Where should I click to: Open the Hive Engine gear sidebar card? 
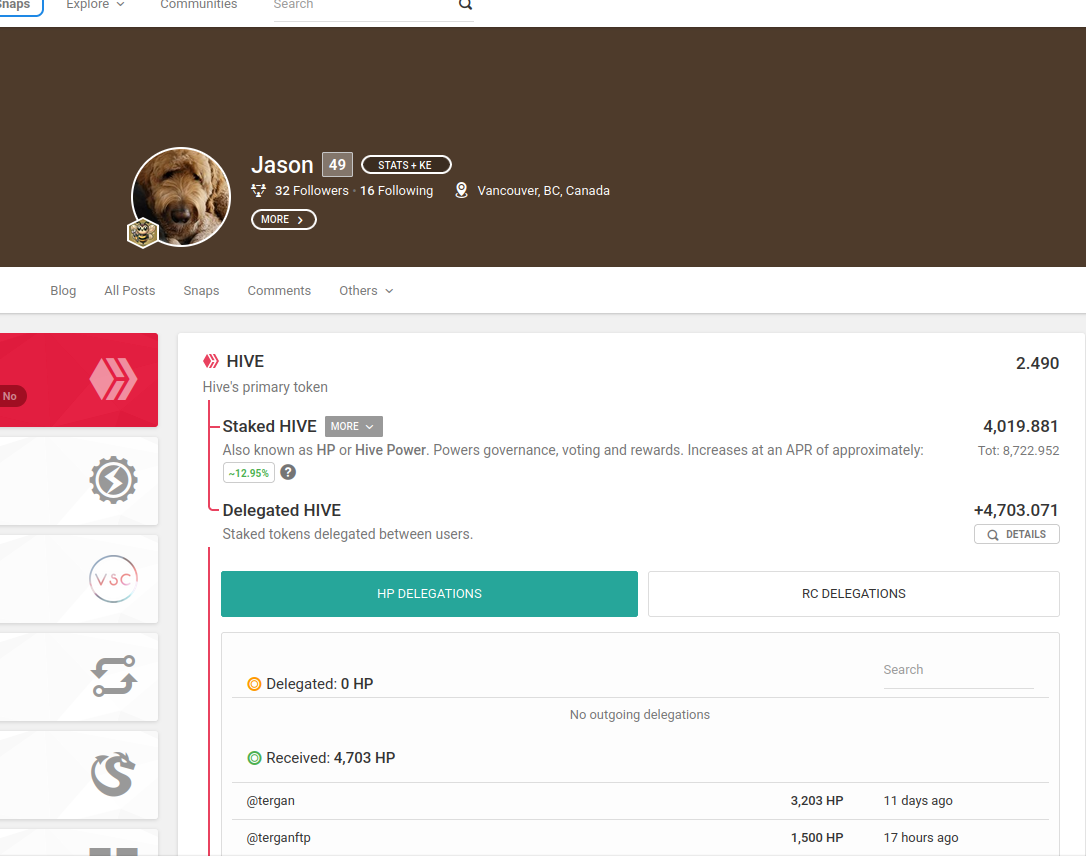coord(78,481)
